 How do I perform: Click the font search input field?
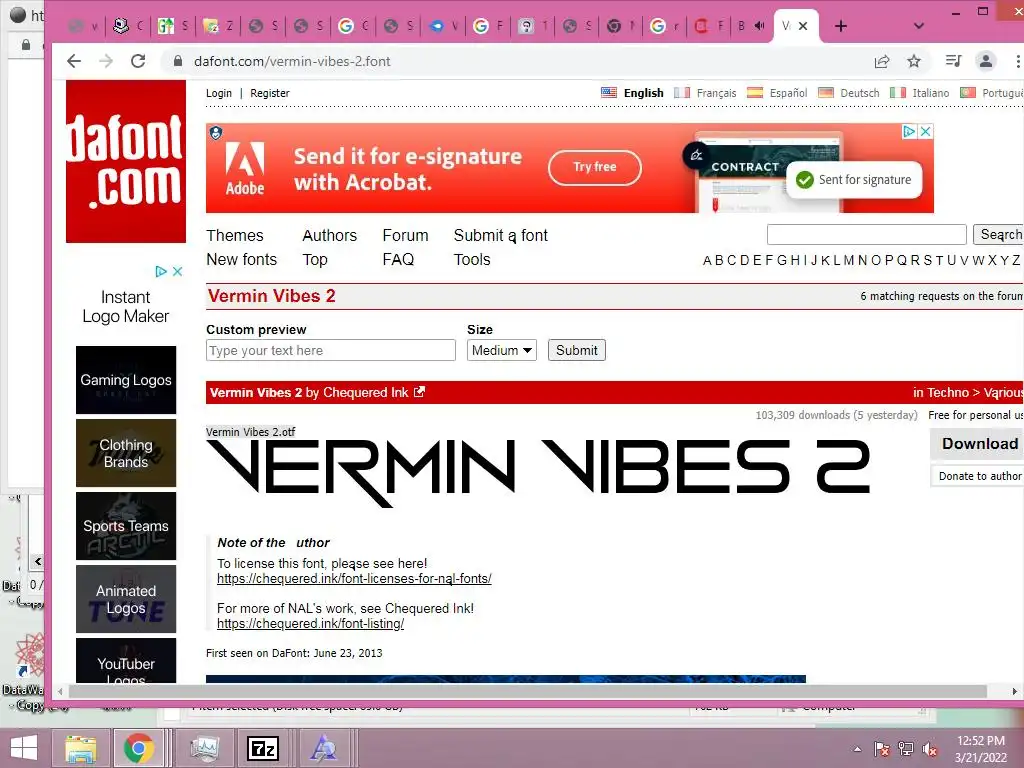(867, 234)
